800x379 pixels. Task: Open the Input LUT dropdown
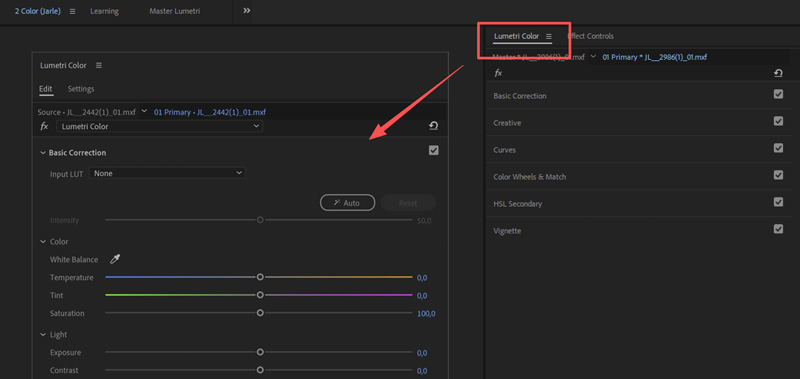167,173
